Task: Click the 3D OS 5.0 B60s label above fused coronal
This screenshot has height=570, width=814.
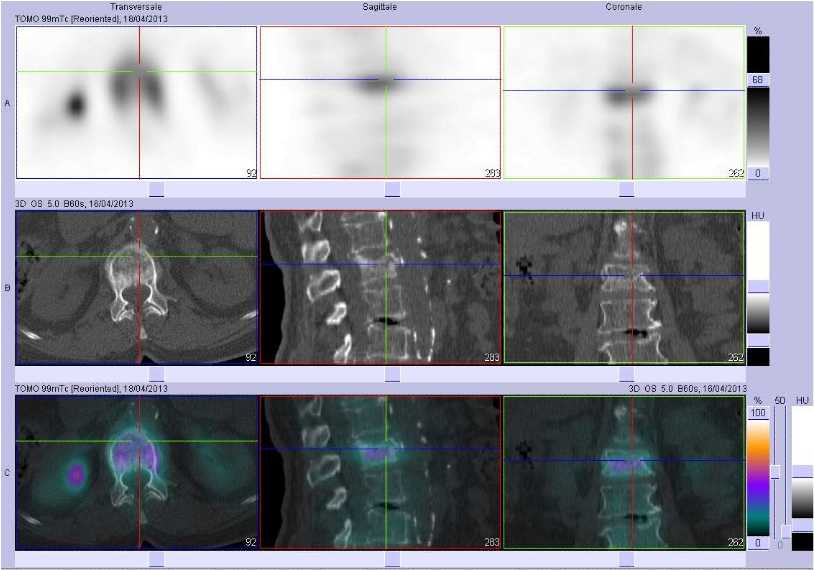Action: click(687, 388)
